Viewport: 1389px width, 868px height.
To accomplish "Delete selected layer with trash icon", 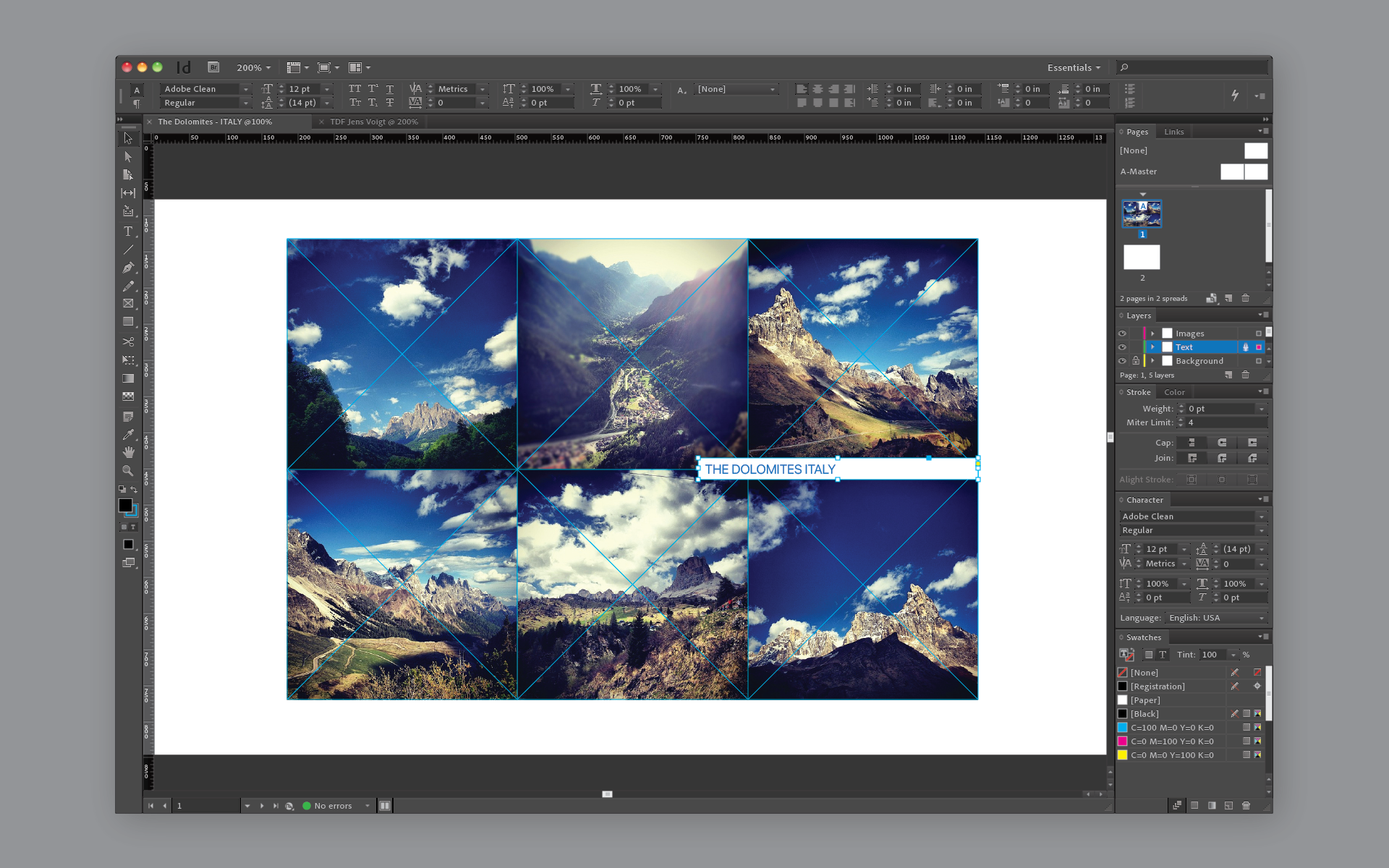I will coord(1245,375).
